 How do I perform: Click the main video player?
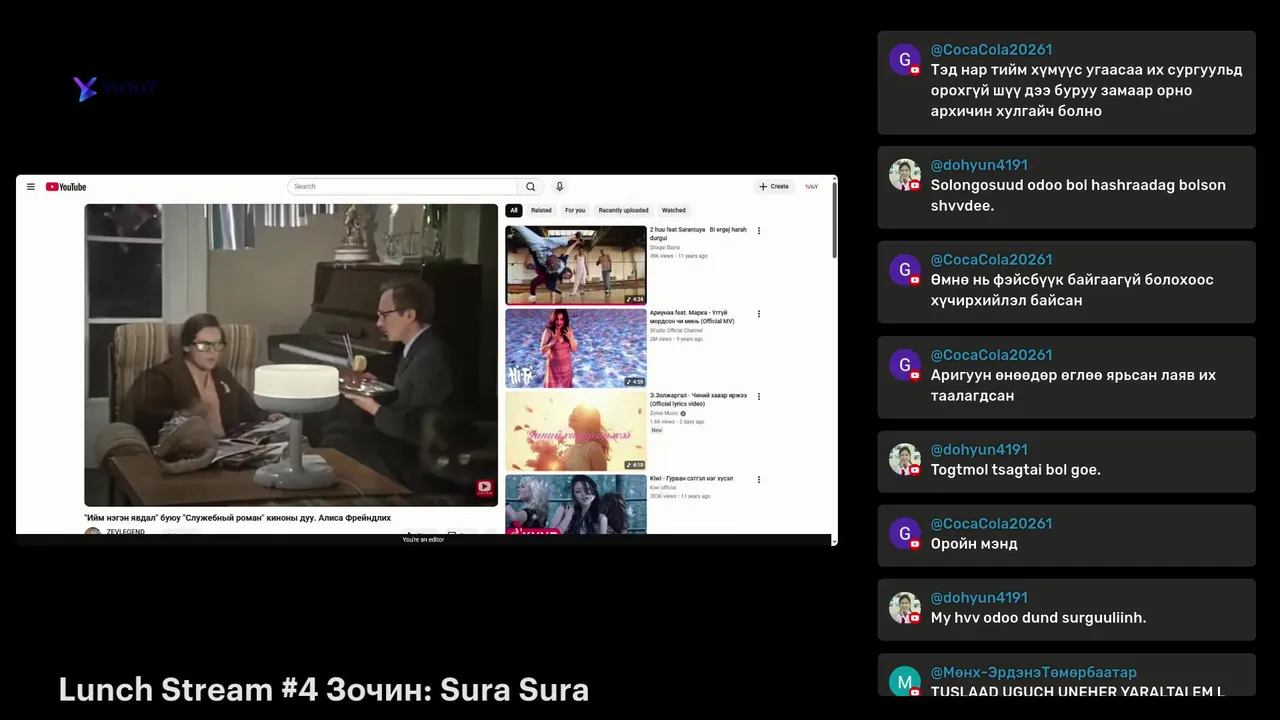[291, 355]
